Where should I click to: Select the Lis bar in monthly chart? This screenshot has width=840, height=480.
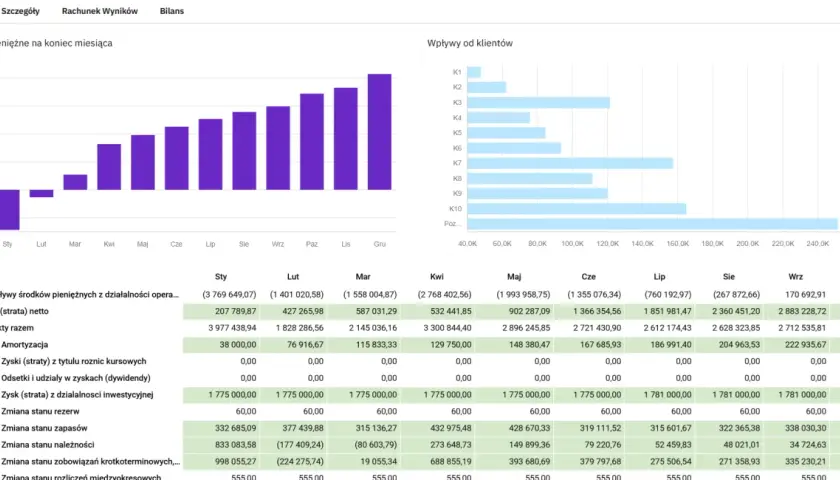pyautogui.click(x=346, y=139)
